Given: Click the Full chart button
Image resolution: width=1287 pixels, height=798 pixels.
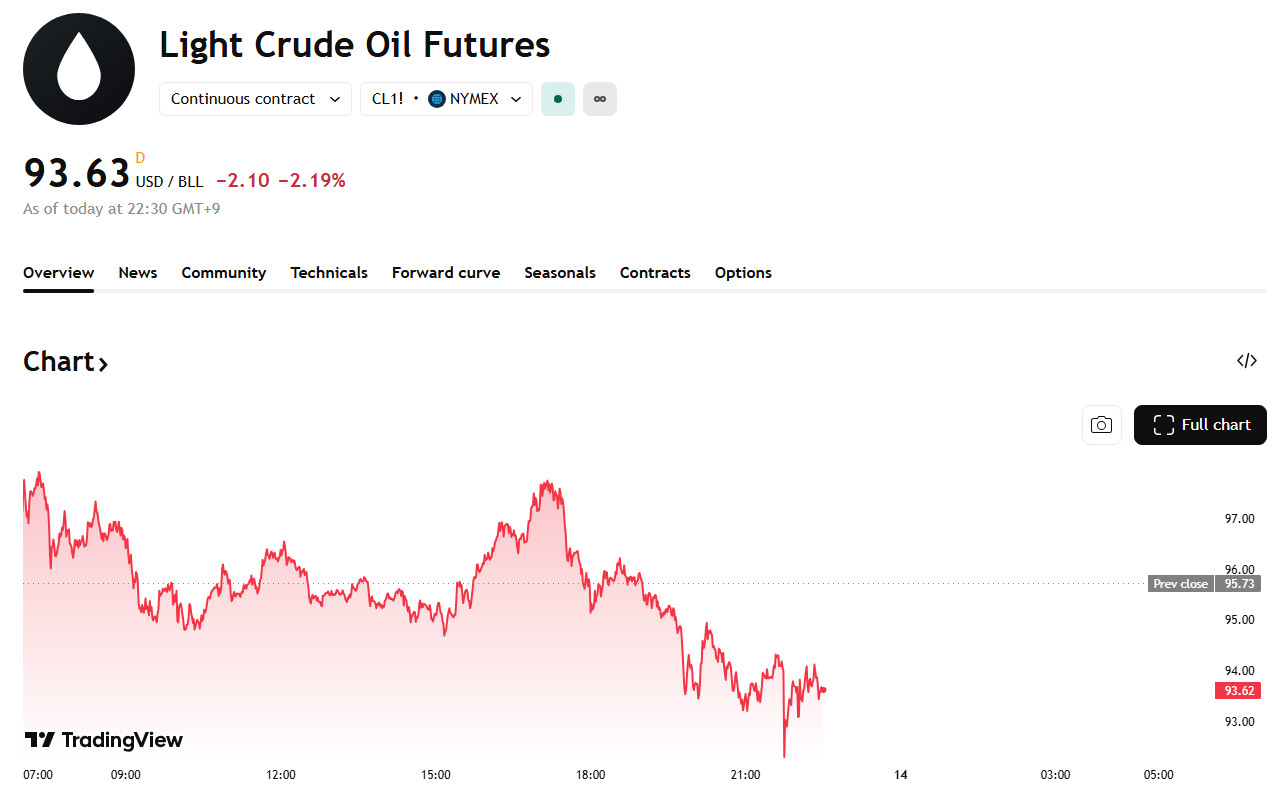Looking at the screenshot, I should click(x=1200, y=425).
